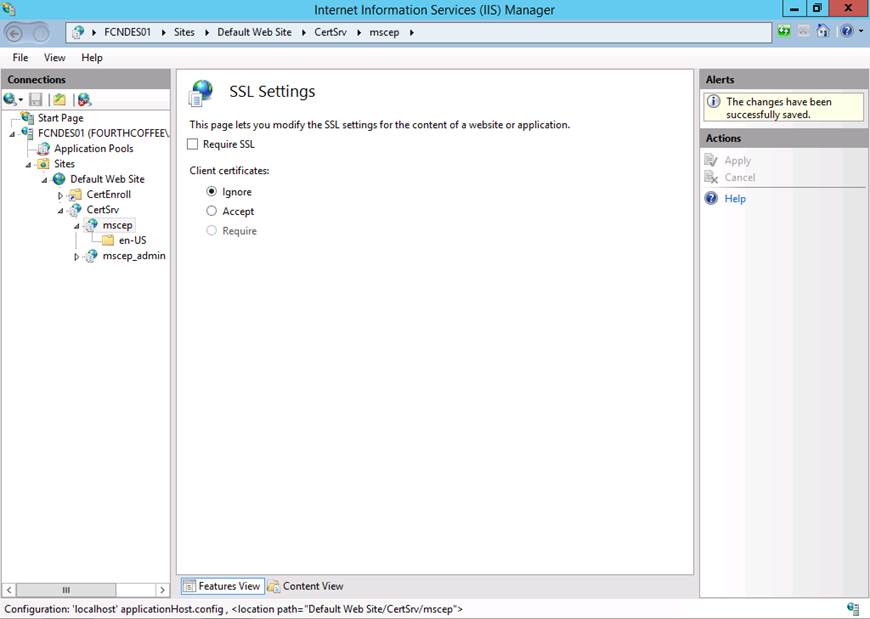Click the Up folder icon in Connections toolbar
The height and width of the screenshot is (619, 870).
60,99
